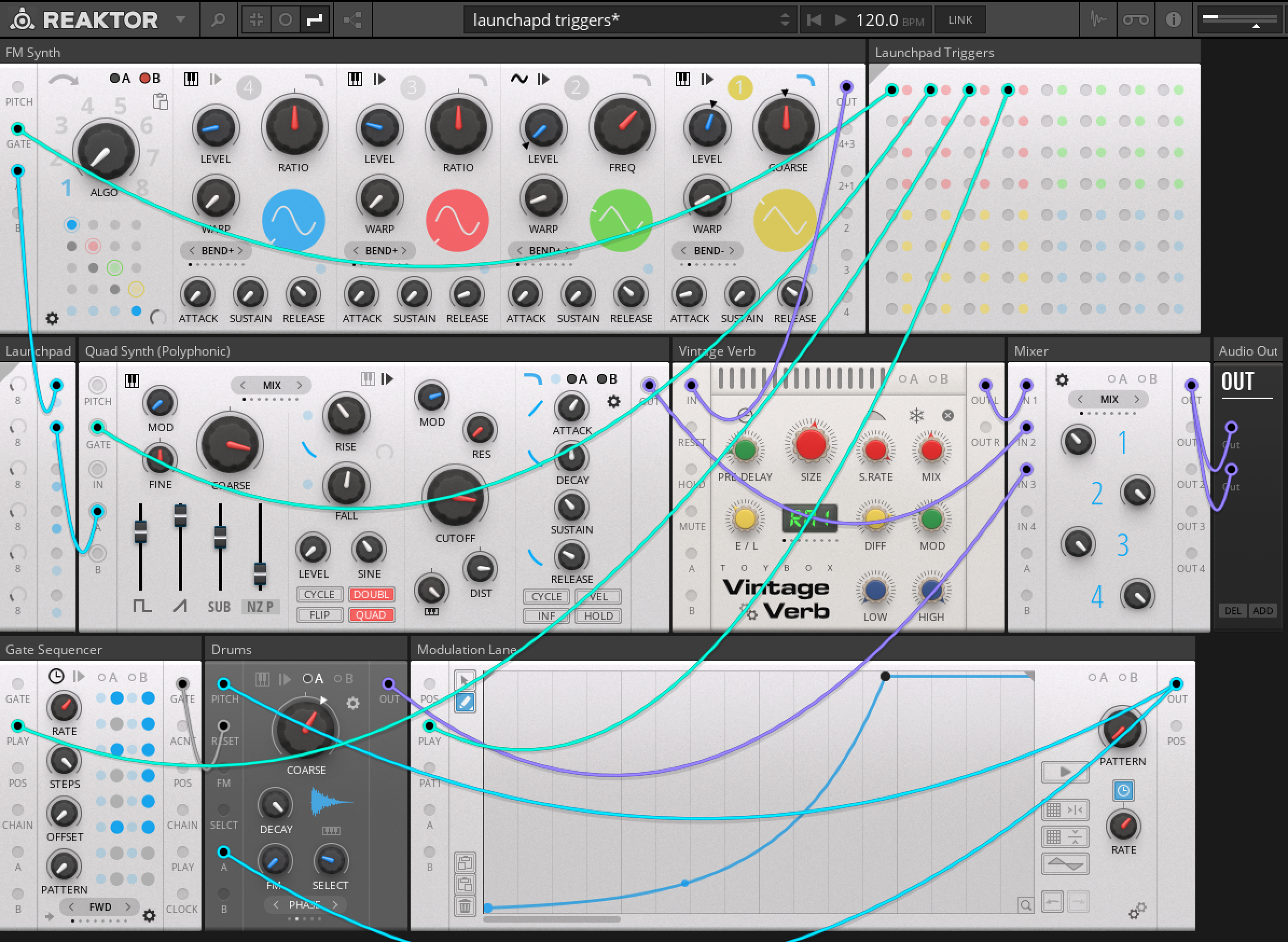Image resolution: width=1288 pixels, height=942 pixels.
Task: Toggle the FLIP button in Quad Synth
Action: click(319, 615)
